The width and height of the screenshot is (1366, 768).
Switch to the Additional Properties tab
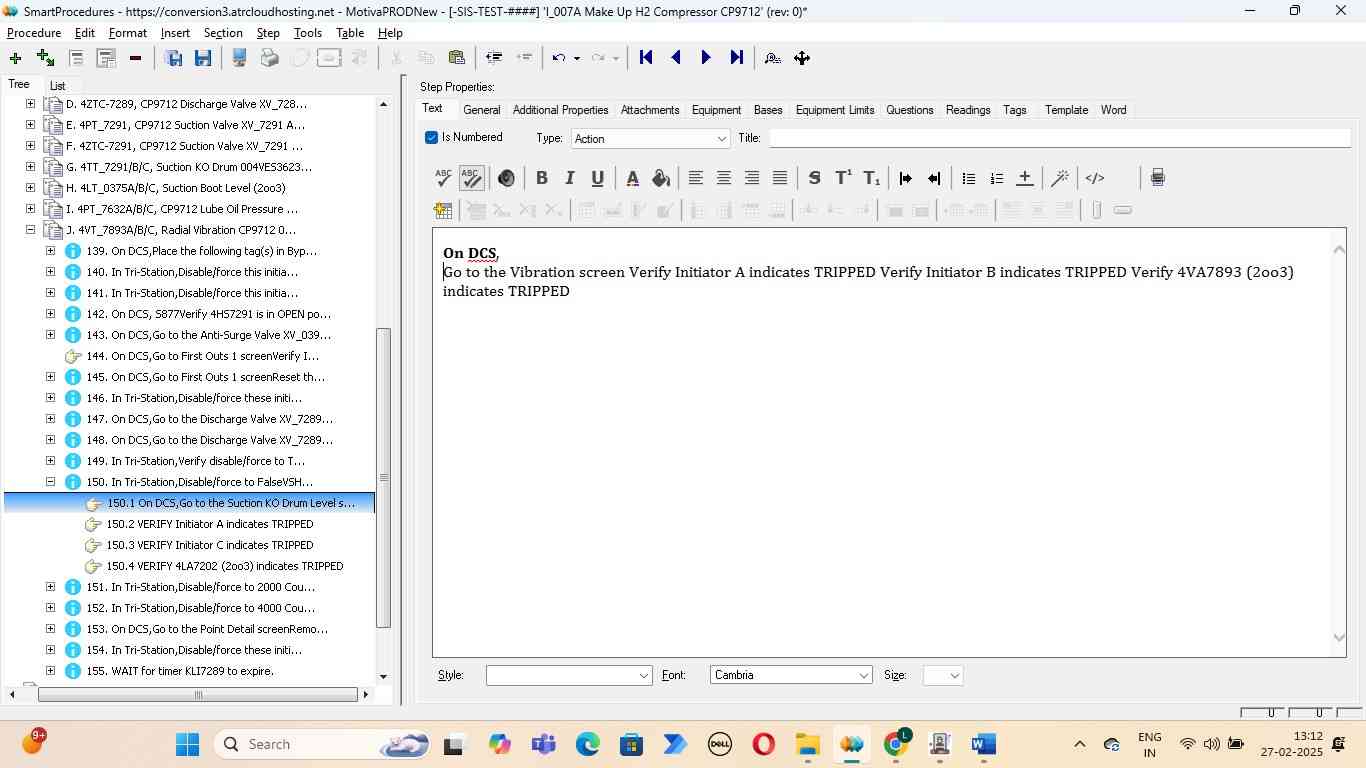[x=560, y=110]
